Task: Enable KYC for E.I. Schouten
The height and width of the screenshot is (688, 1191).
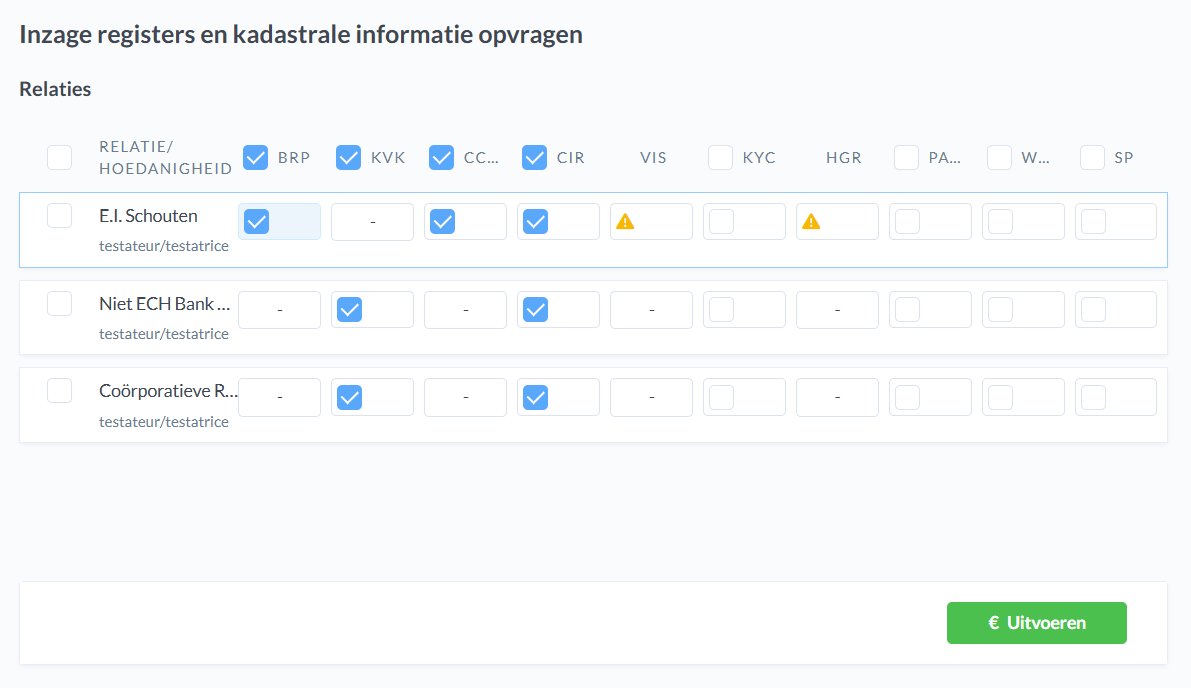Action: [722, 222]
